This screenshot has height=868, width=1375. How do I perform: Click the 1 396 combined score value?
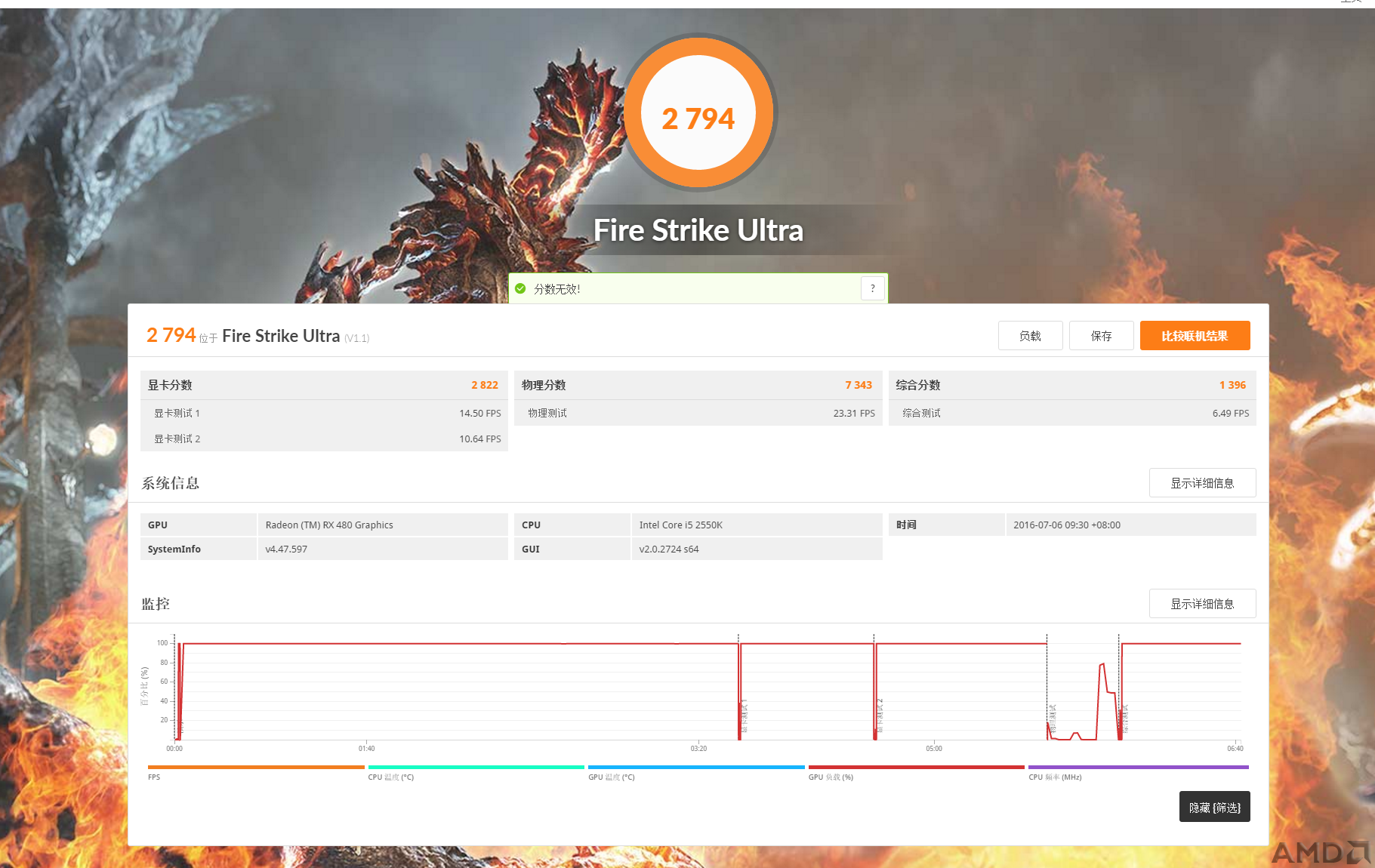pos(1232,385)
